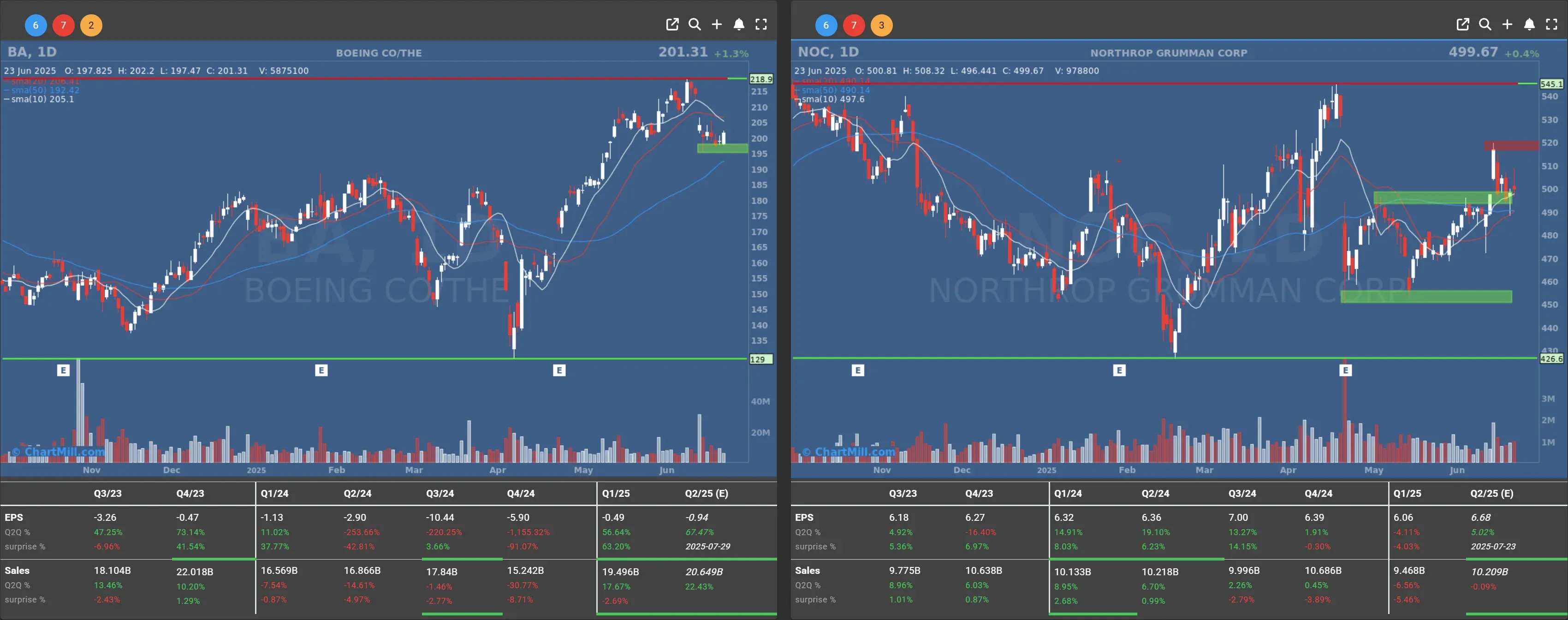The image size is (1568, 620).
Task: Click the NOC panel search magnifier icon
Action: (x=1485, y=24)
